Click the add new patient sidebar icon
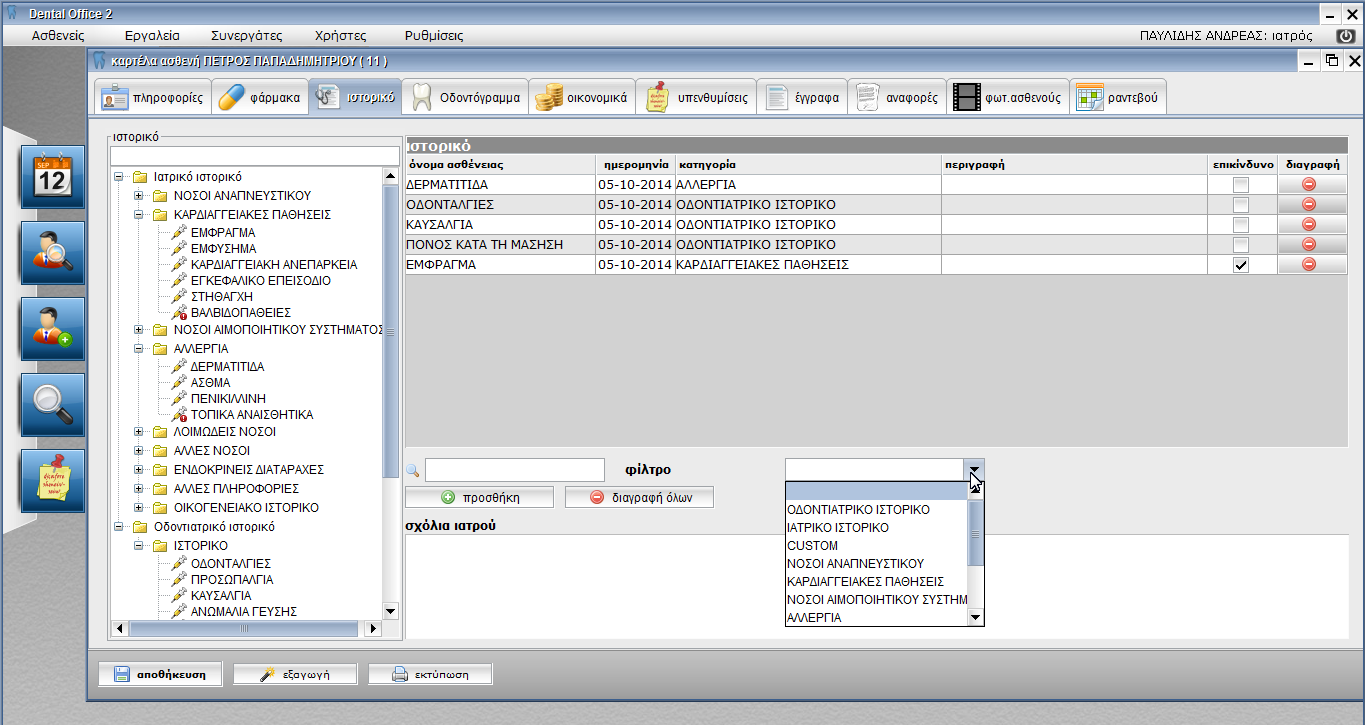This screenshot has height=725, width=1365. 52,329
